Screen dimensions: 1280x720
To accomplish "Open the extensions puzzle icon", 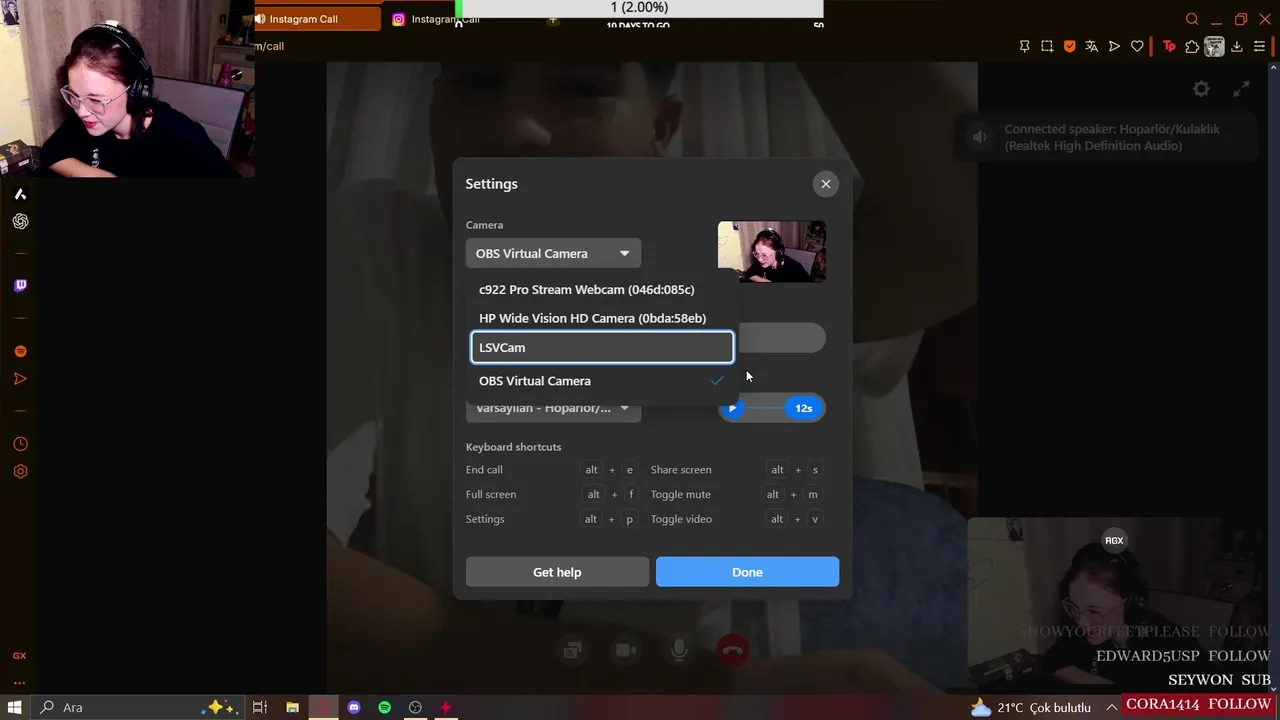I will point(1192,46).
